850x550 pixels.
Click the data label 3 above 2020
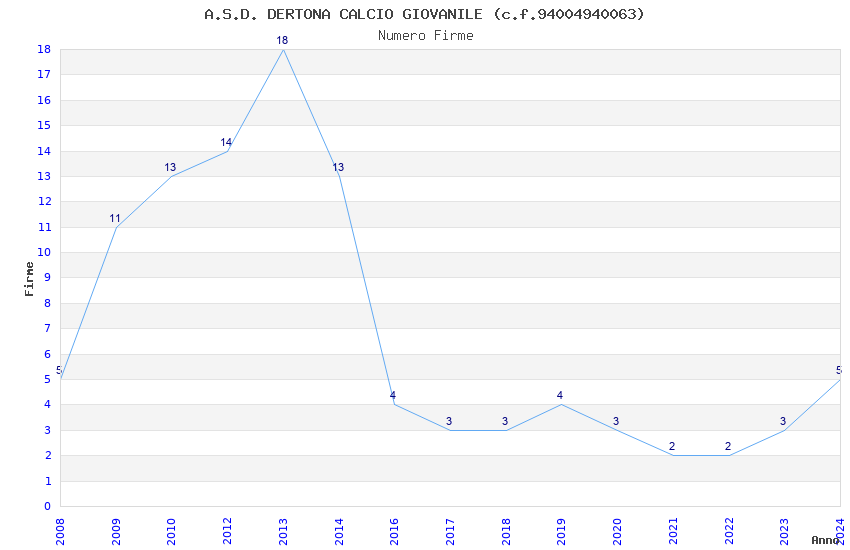pyautogui.click(x=616, y=421)
